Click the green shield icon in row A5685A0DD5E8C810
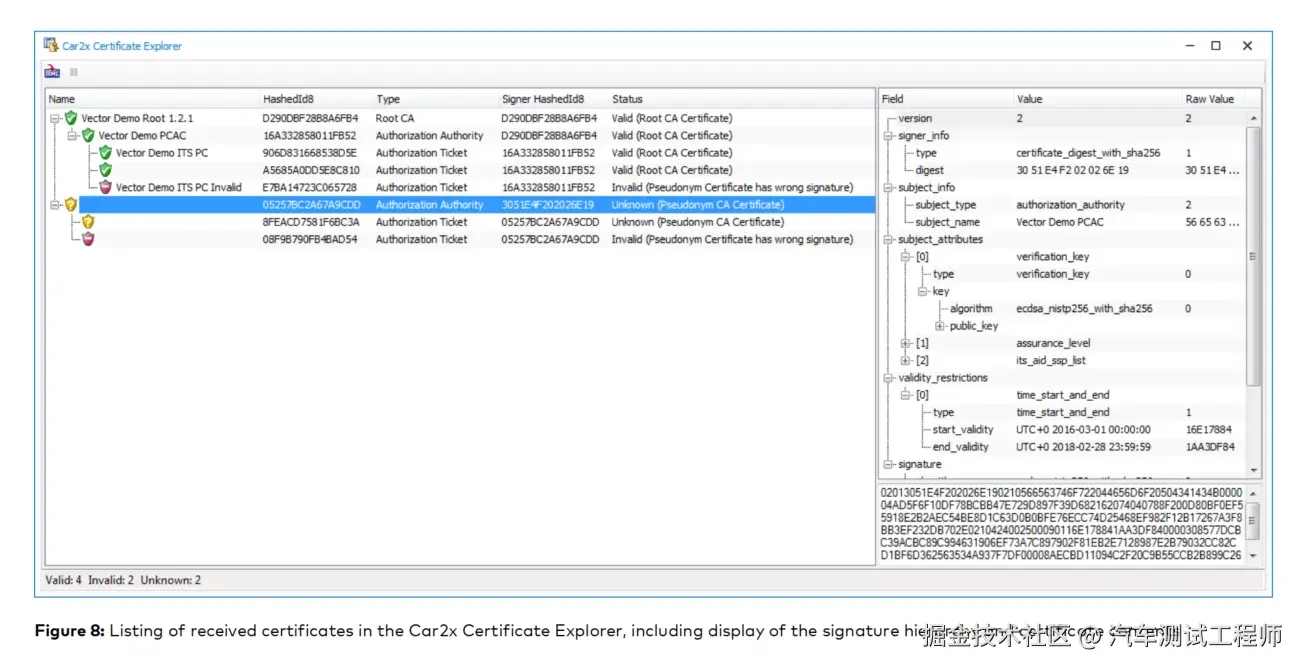The height and width of the screenshot is (669, 1302). [105, 170]
